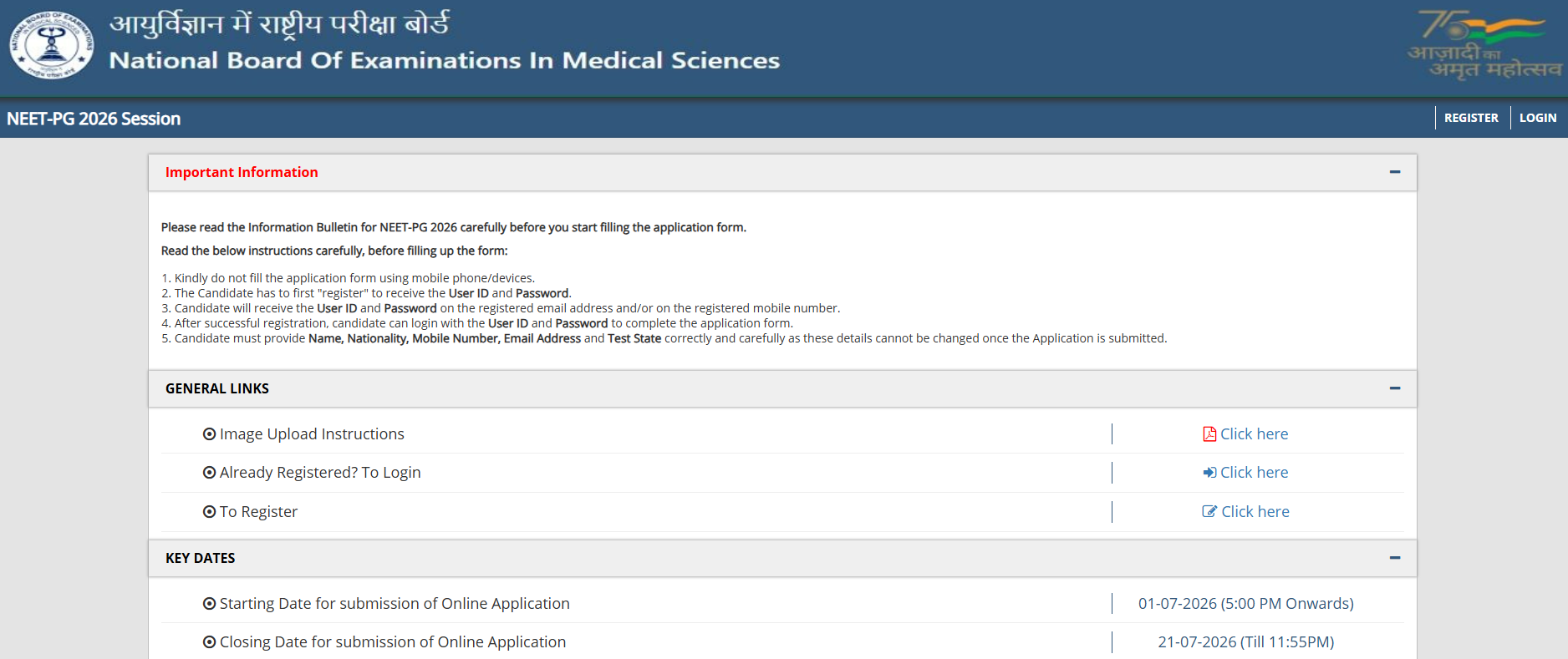The image size is (1568, 659).
Task: Click Closing Date for submission of Online Application
Action: (x=393, y=642)
